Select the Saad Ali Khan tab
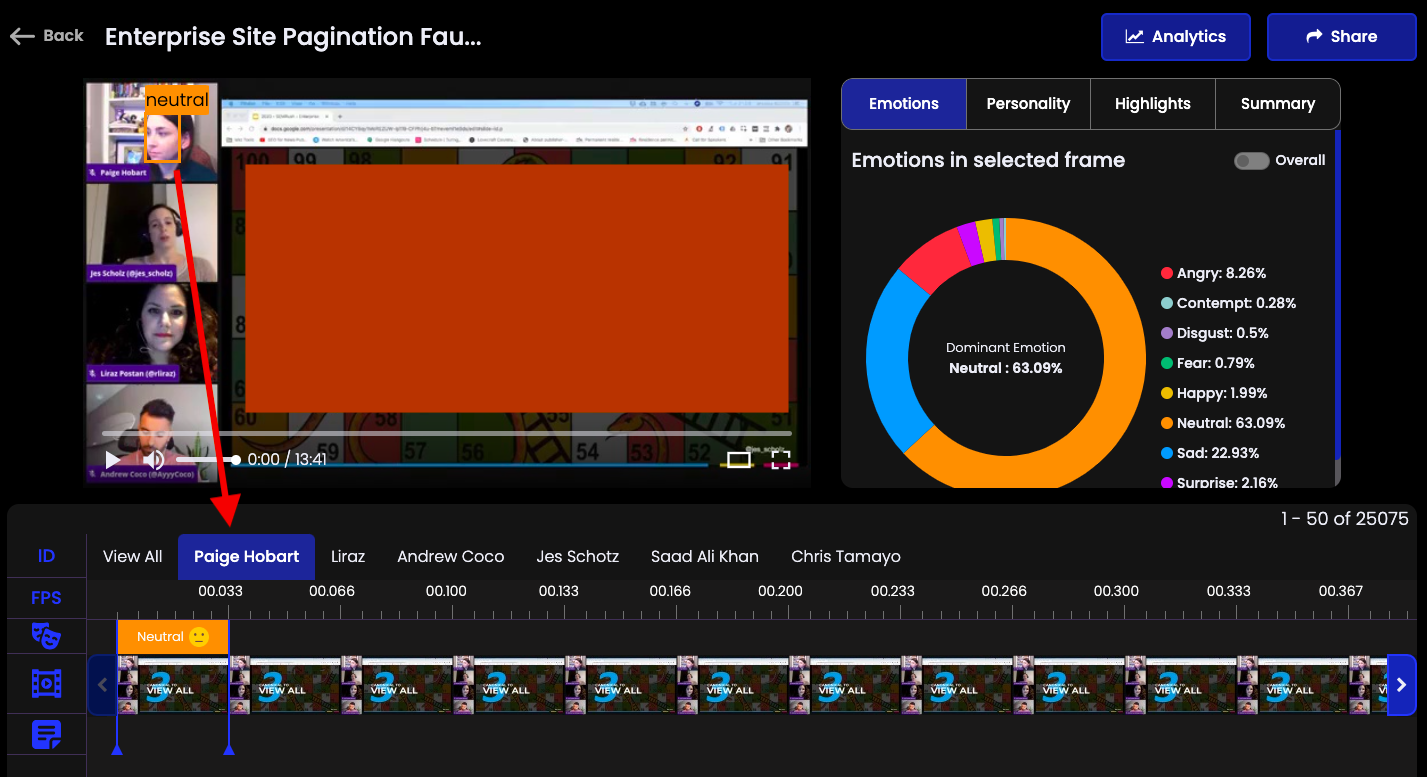This screenshot has height=777, width=1427. 705,557
